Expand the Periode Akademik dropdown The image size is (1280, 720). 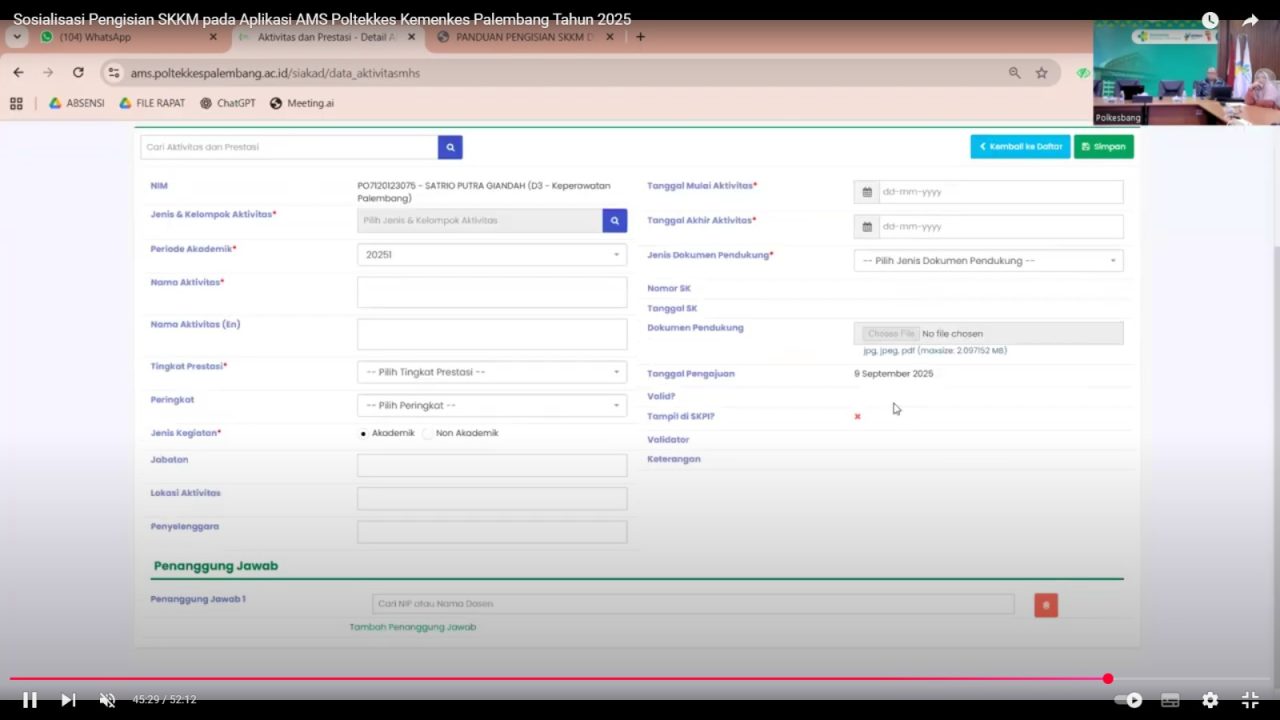pyautogui.click(x=492, y=255)
